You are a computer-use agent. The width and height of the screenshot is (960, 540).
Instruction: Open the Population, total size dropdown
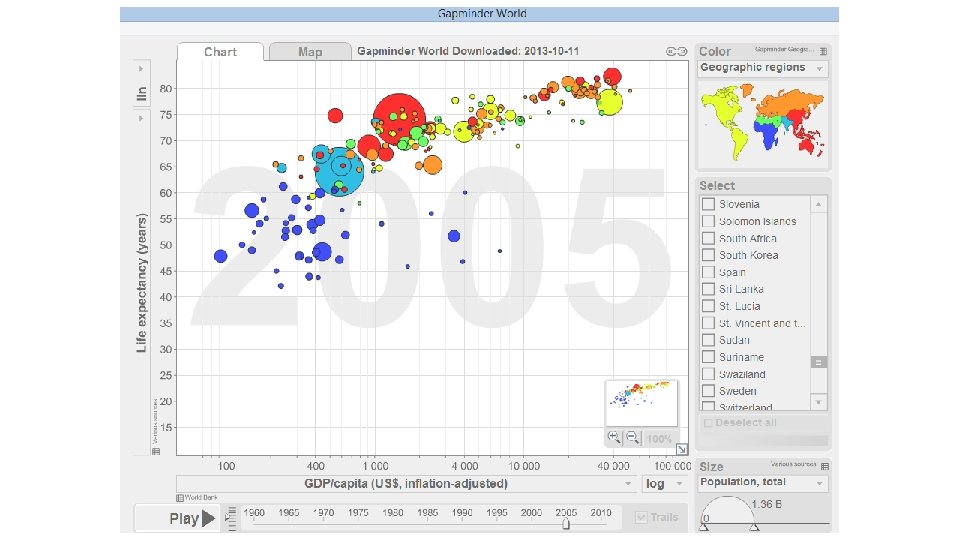tap(763, 482)
